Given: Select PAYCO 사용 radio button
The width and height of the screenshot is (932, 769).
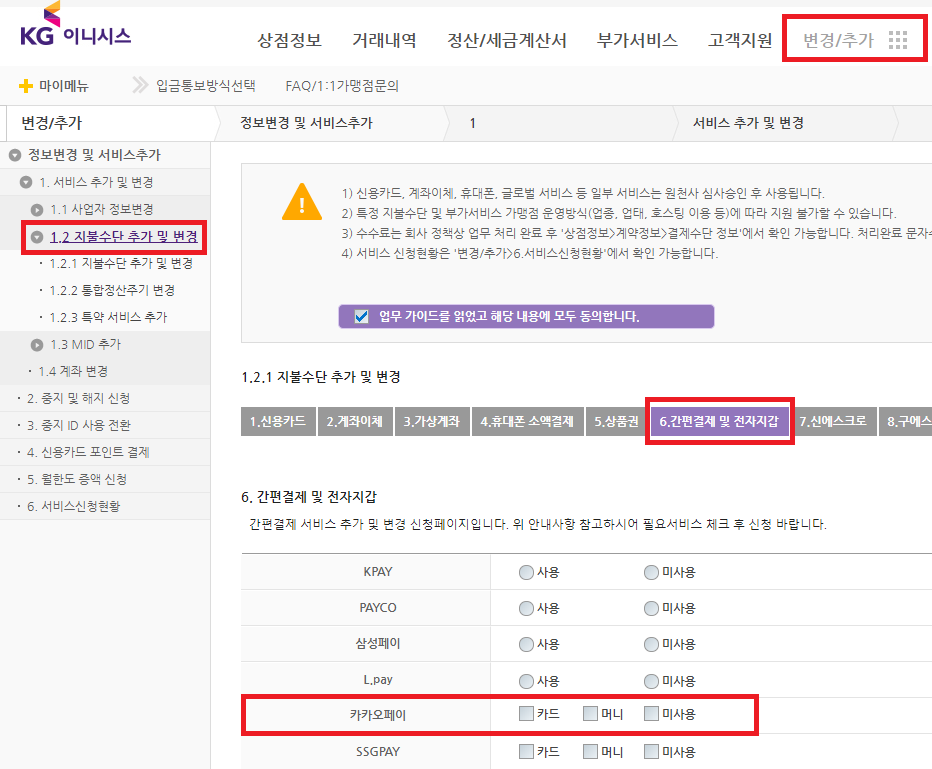Looking at the screenshot, I should (526, 609).
